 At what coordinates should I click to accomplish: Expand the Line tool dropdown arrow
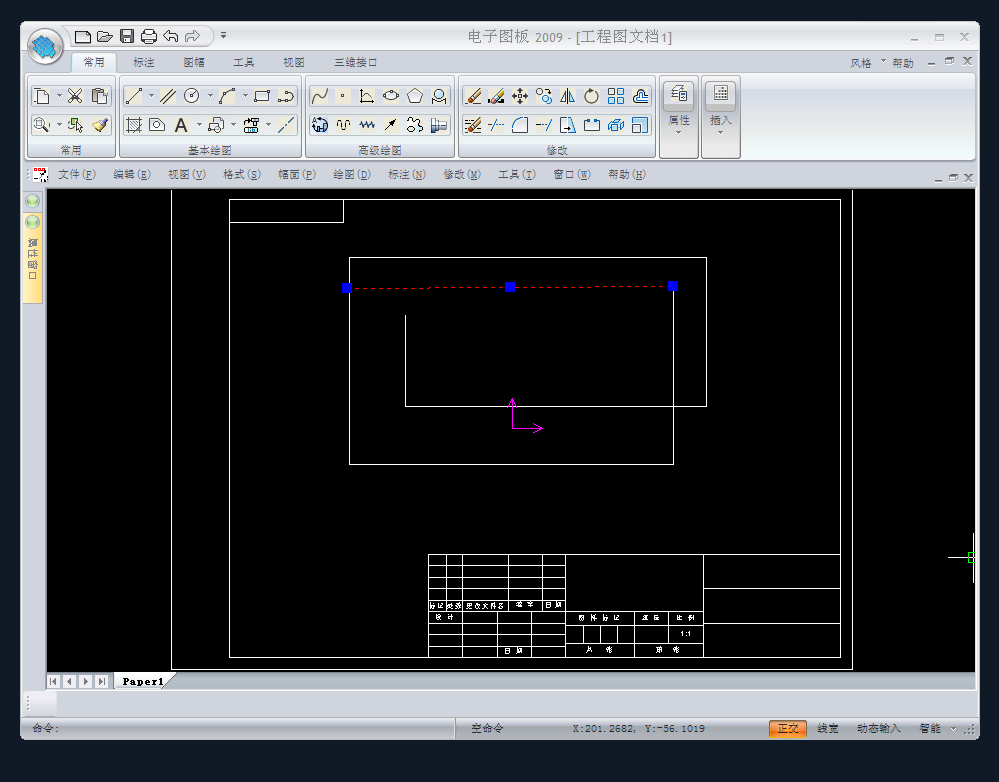(151, 96)
